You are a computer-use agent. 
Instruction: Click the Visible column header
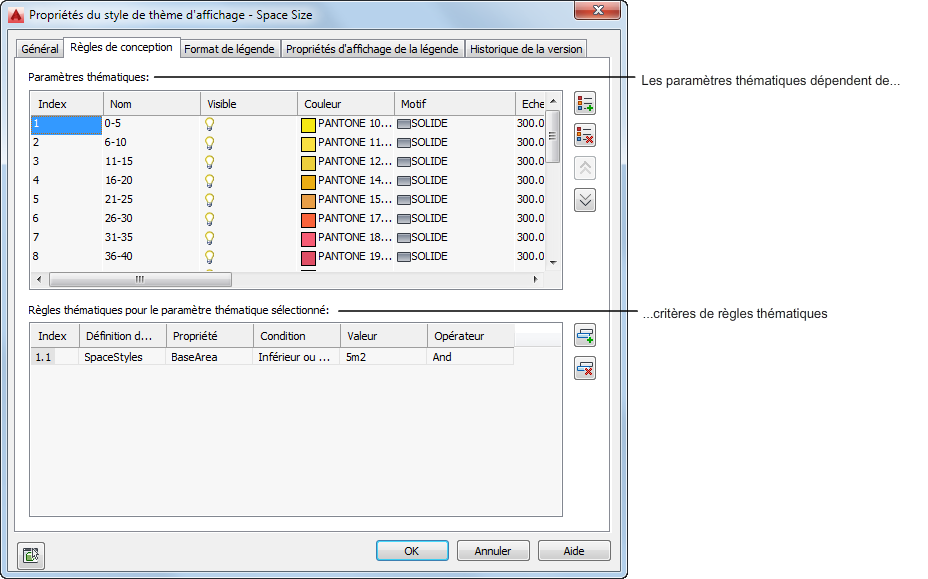(x=249, y=104)
